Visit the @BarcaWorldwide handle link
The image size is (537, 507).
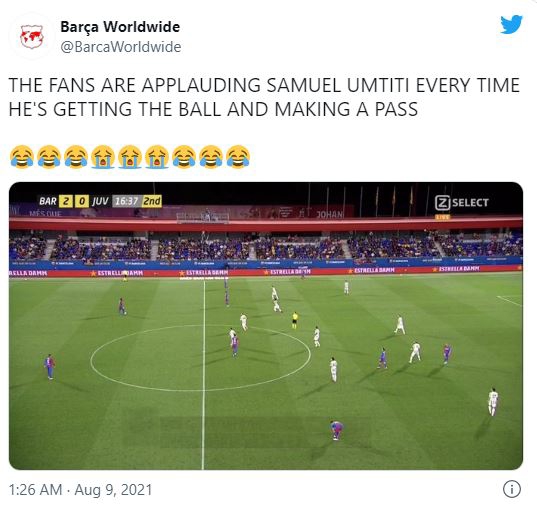(121, 47)
